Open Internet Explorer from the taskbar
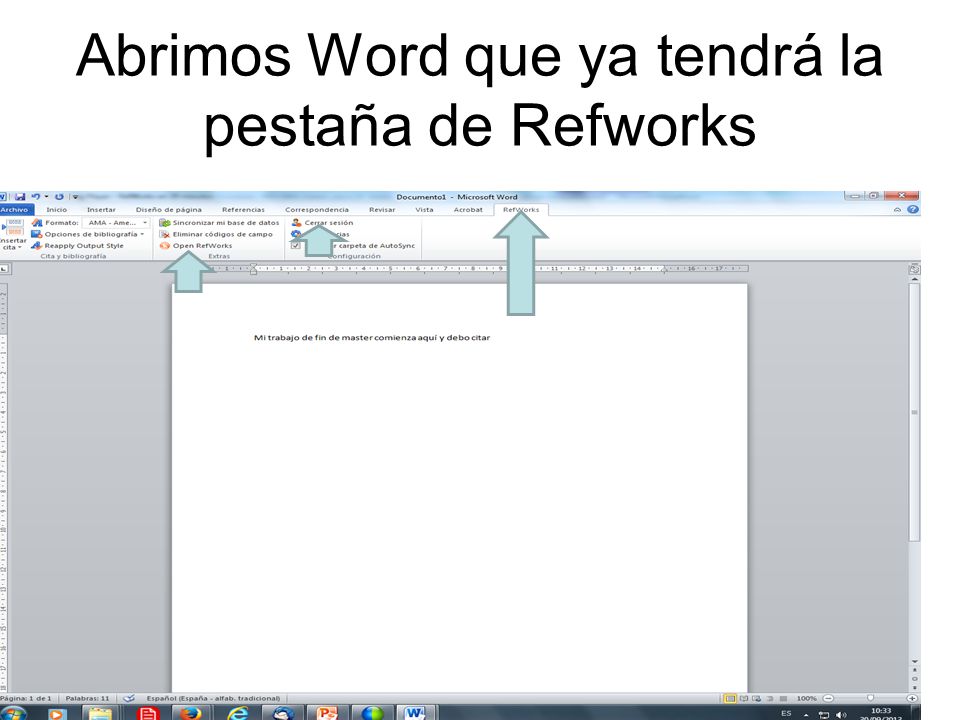Image resolution: width=960 pixels, height=720 pixels. point(238,714)
